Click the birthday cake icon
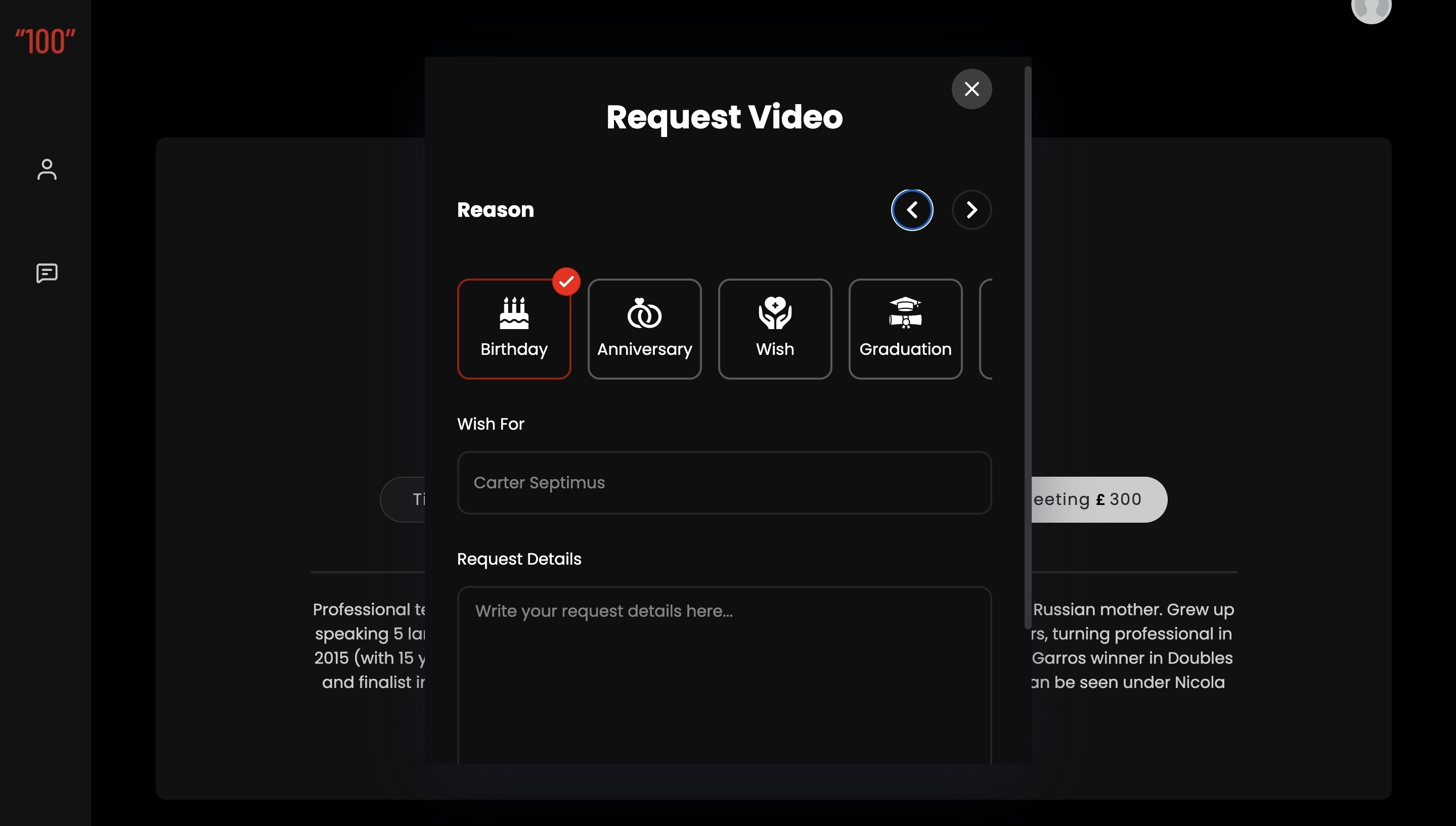 point(513,313)
